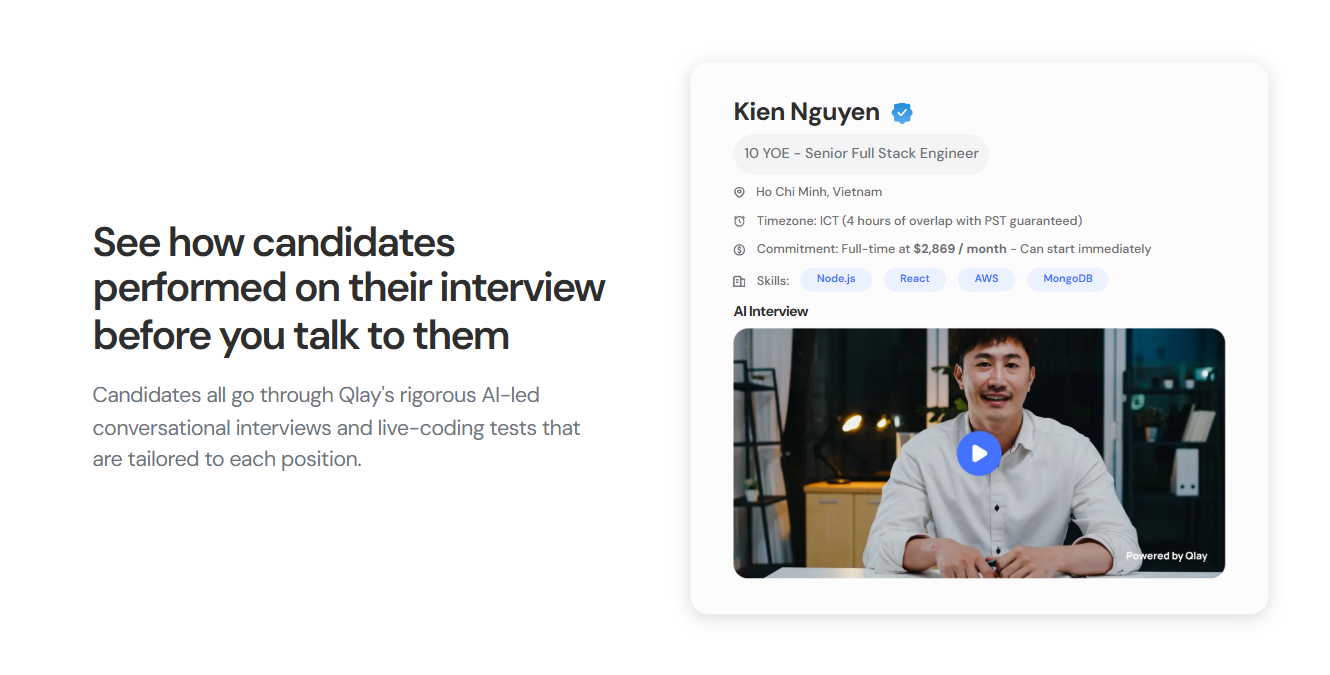This screenshot has height=675, width=1330.
Task: Click the AI Interview section label
Action: point(771,311)
